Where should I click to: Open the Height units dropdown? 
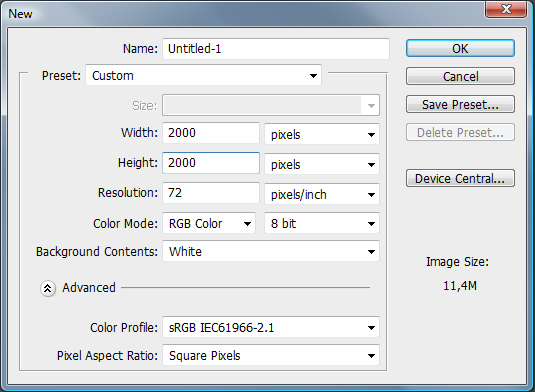tap(322, 164)
